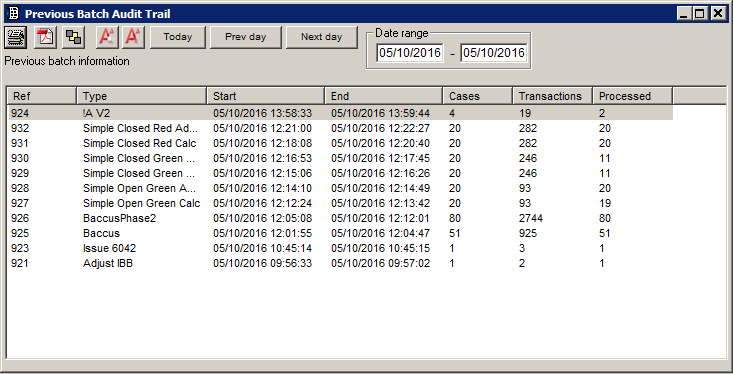Edit the date range start field

click(x=410, y=53)
